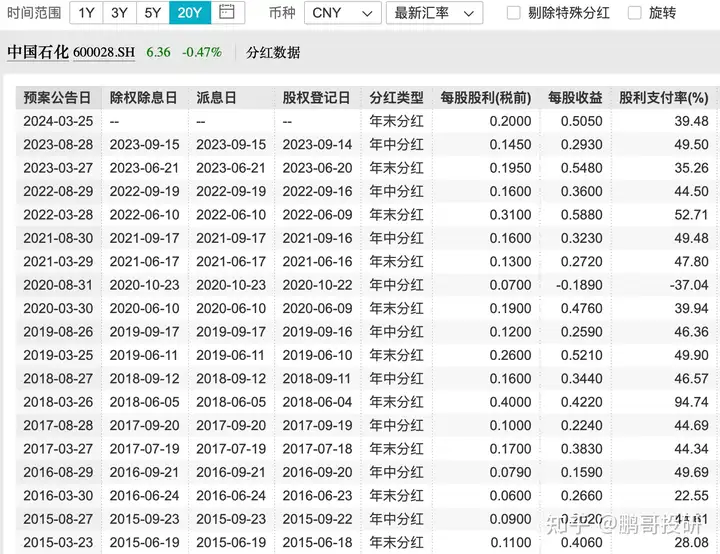Click the payout ratio value -37.04
The width and height of the screenshot is (720, 554).
point(689,285)
